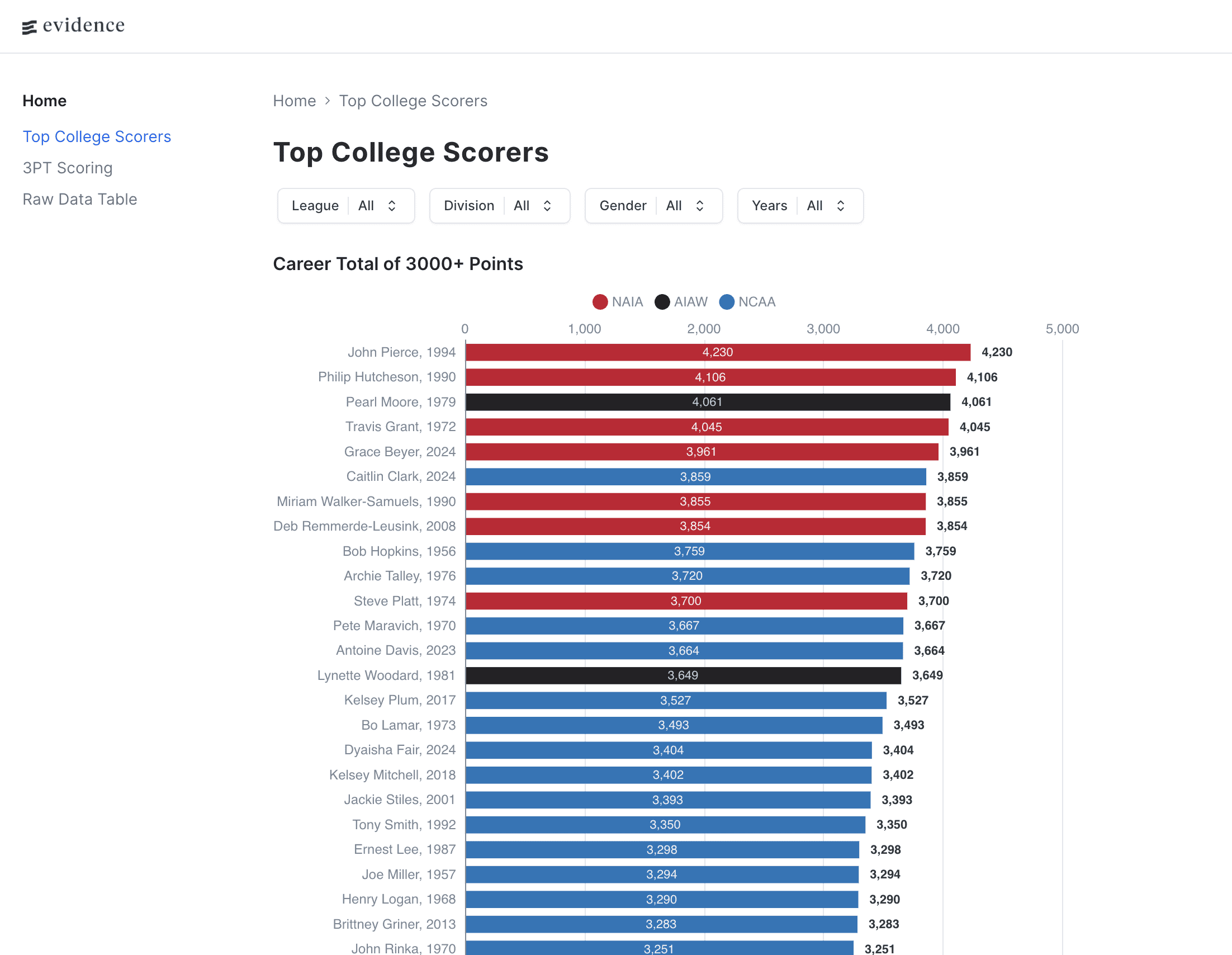Open Raw Data Table in sidebar

(79, 199)
